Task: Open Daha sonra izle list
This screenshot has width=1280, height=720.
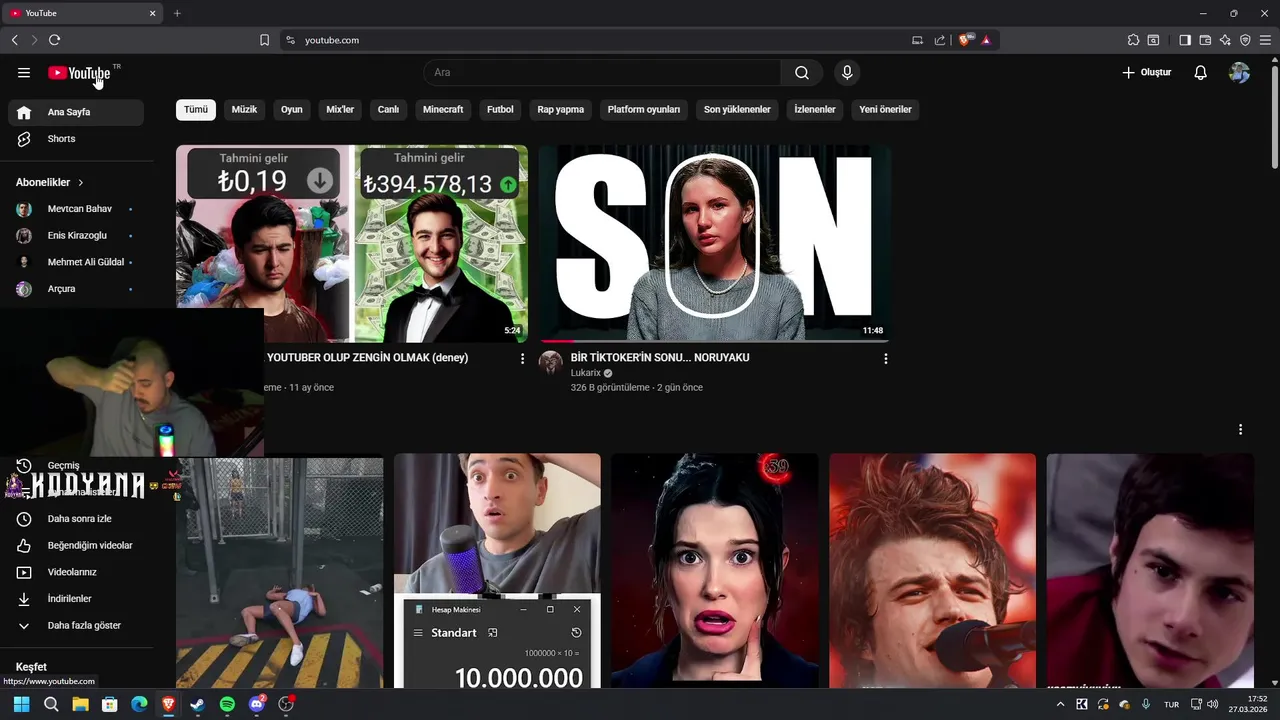Action: pos(76,519)
